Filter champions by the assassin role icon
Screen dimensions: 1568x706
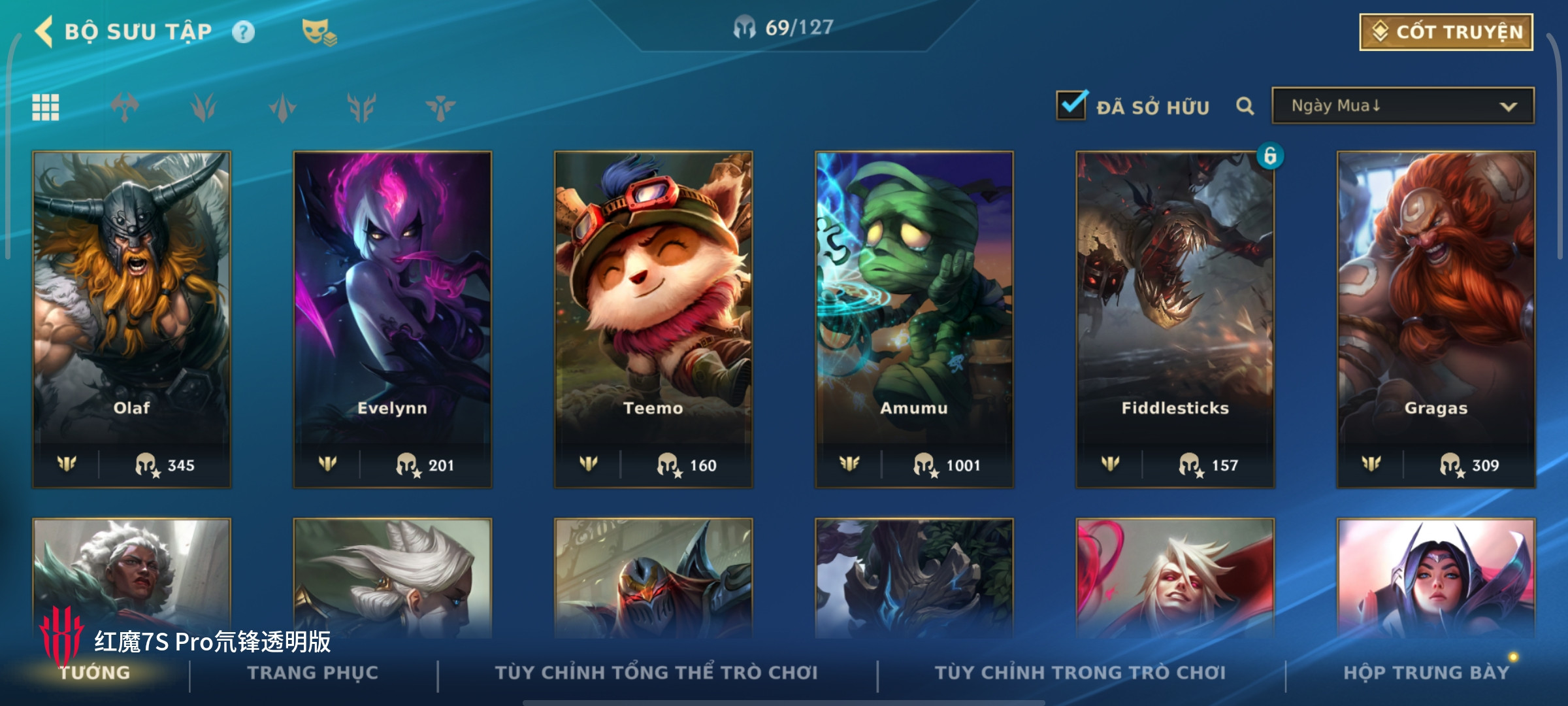pos(204,107)
